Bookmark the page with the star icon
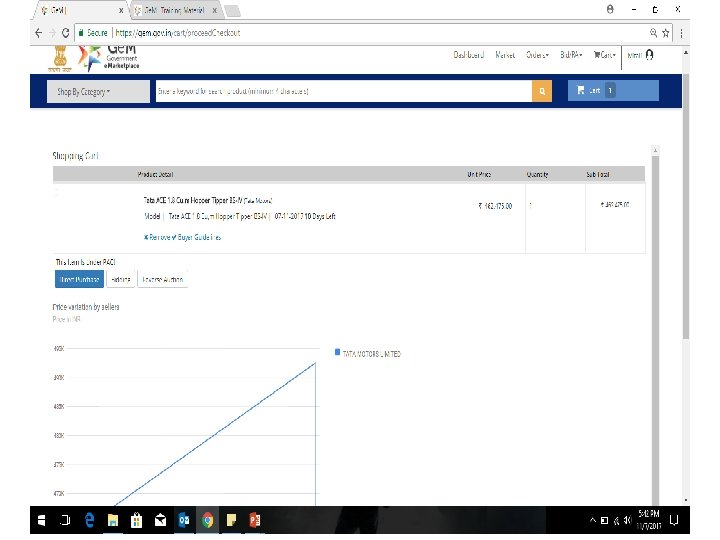 tap(665, 33)
